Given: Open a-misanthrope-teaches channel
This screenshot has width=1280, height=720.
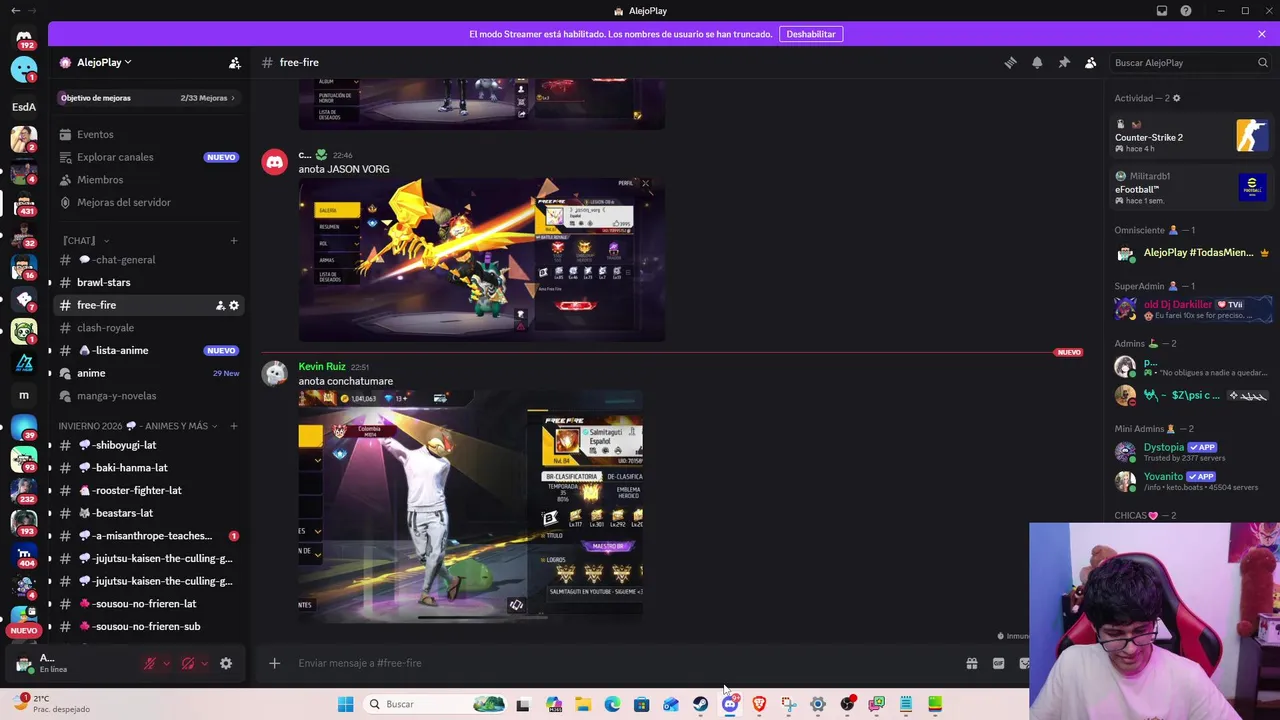Looking at the screenshot, I should [x=148, y=536].
